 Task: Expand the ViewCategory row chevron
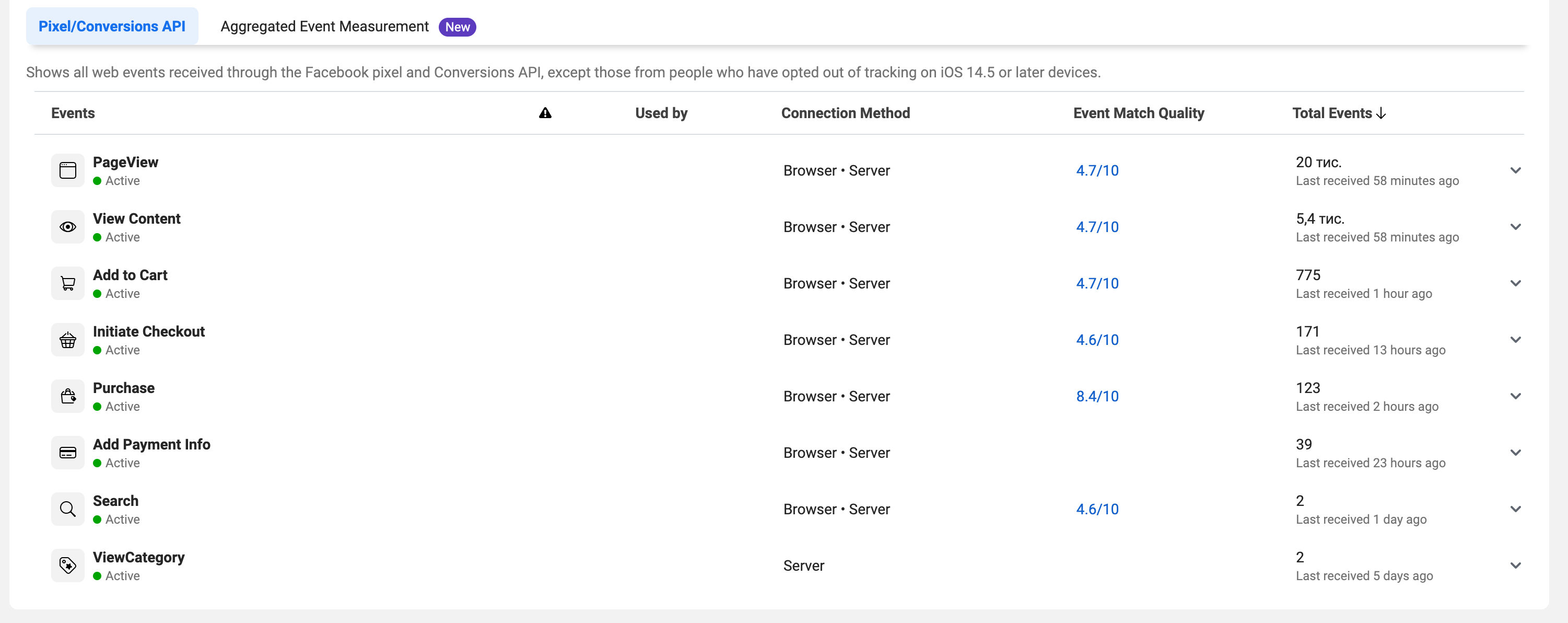pos(1516,566)
